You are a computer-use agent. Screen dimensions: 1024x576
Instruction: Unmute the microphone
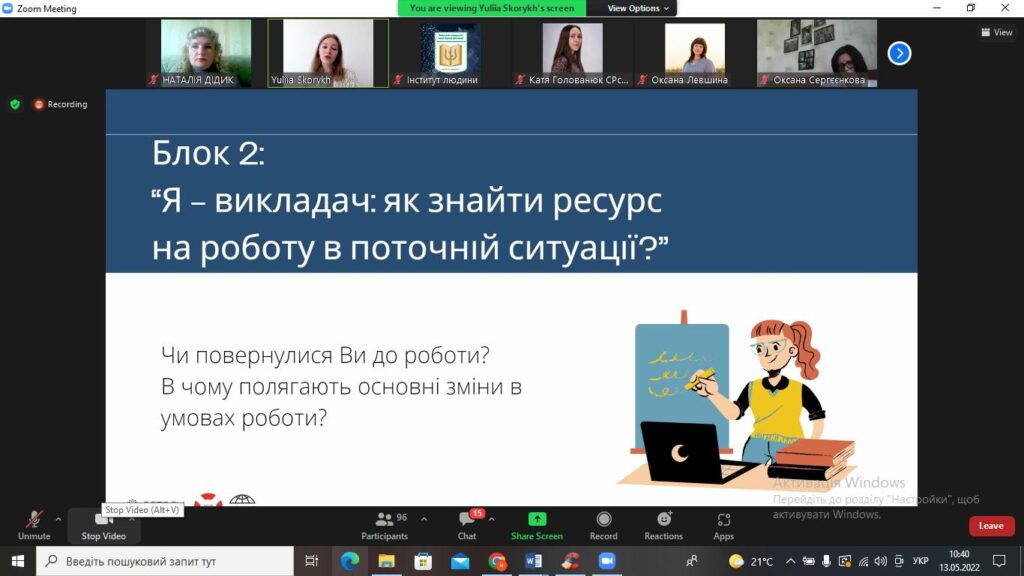pyautogui.click(x=33, y=523)
